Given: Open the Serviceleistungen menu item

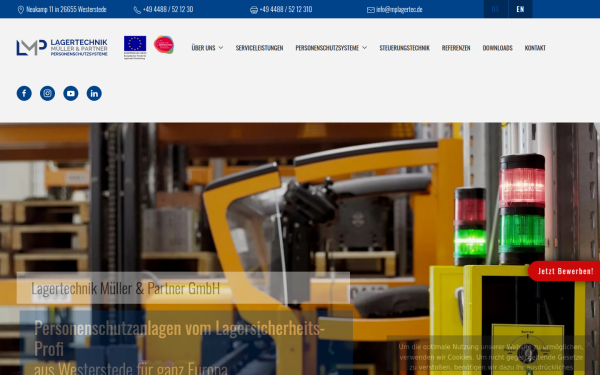Looking at the screenshot, I should click(259, 48).
